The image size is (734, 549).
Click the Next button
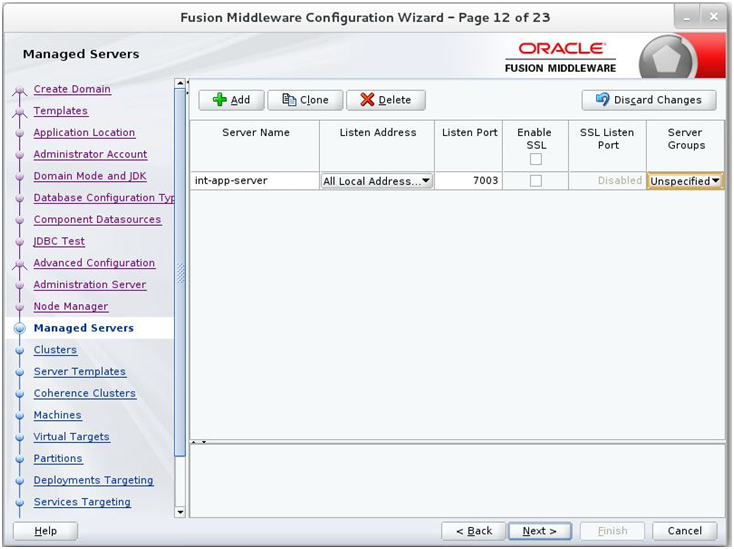(x=540, y=531)
